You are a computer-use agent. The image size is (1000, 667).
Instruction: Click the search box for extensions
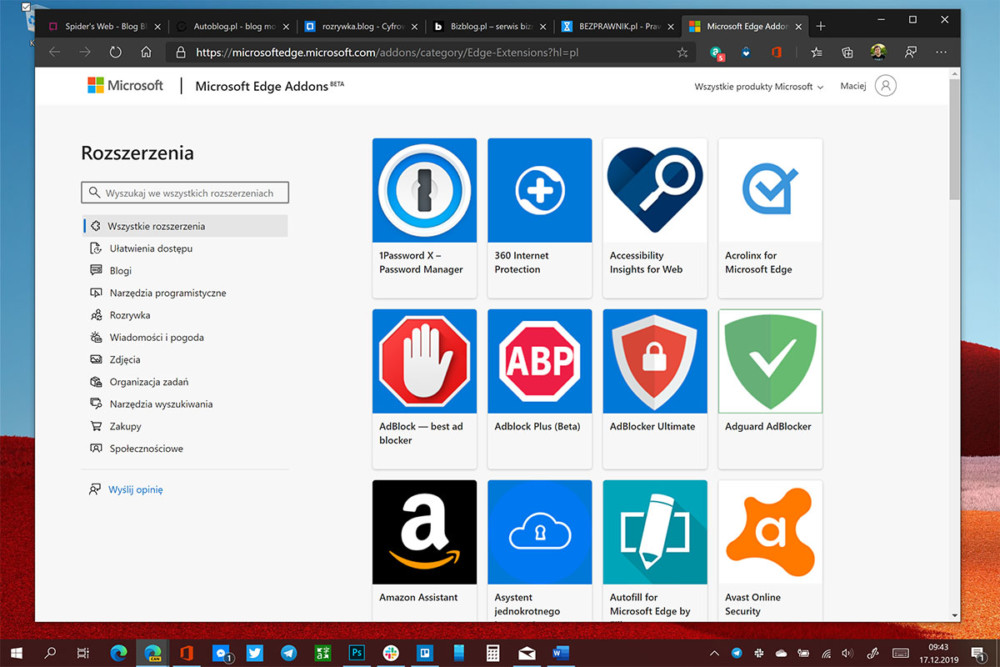pos(185,193)
